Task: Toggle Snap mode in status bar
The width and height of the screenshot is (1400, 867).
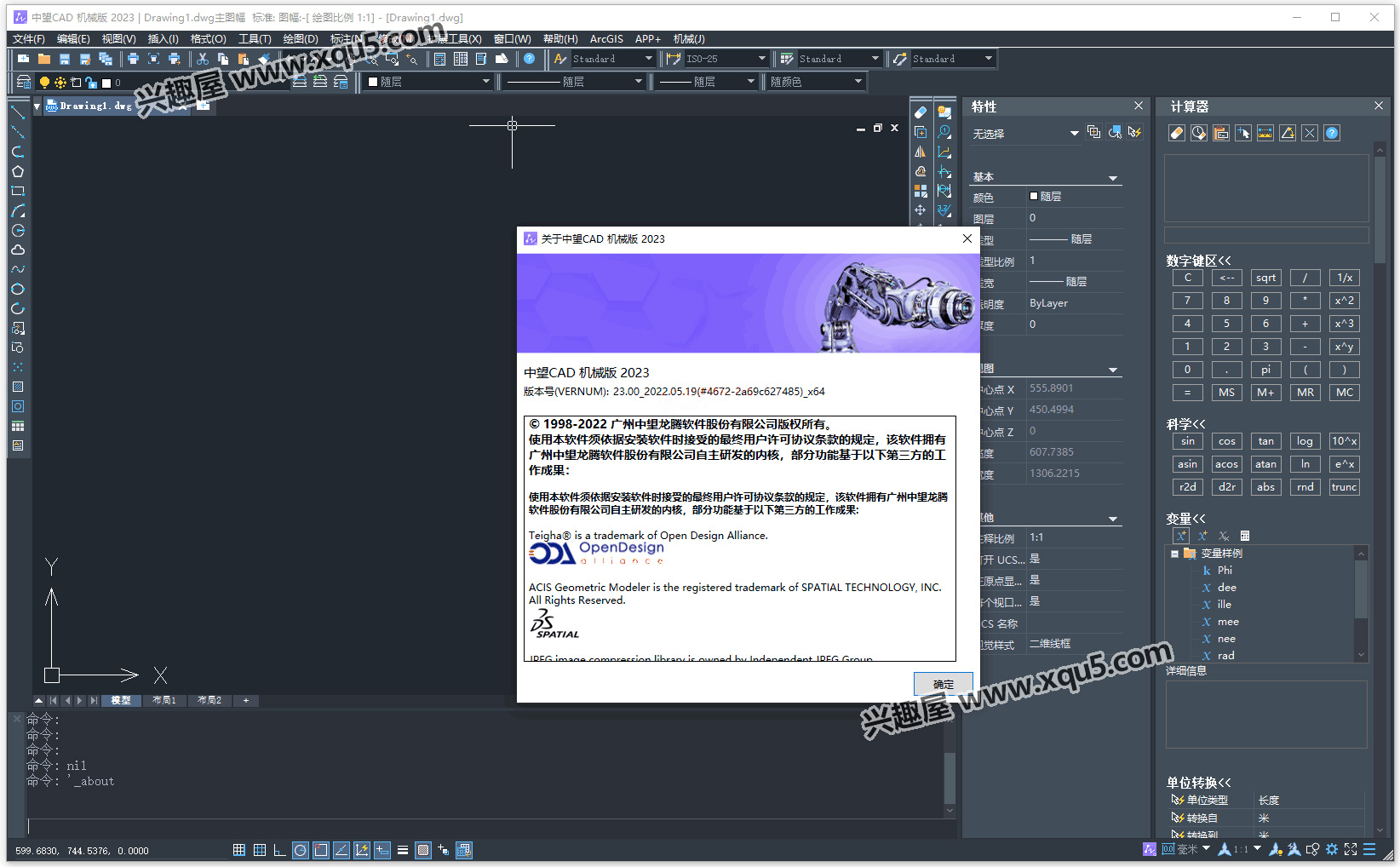Action: [x=239, y=850]
